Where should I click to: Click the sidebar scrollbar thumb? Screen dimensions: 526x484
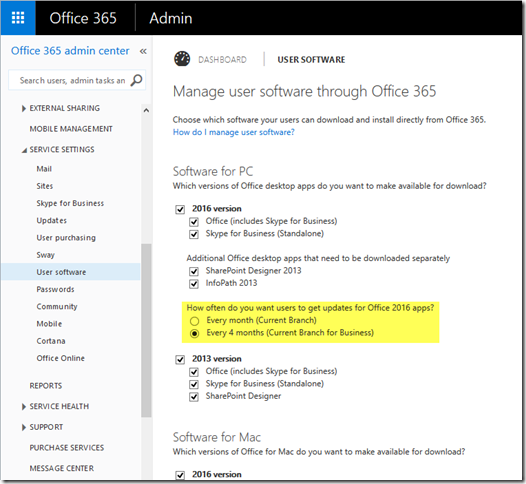(x=146, y=330)
